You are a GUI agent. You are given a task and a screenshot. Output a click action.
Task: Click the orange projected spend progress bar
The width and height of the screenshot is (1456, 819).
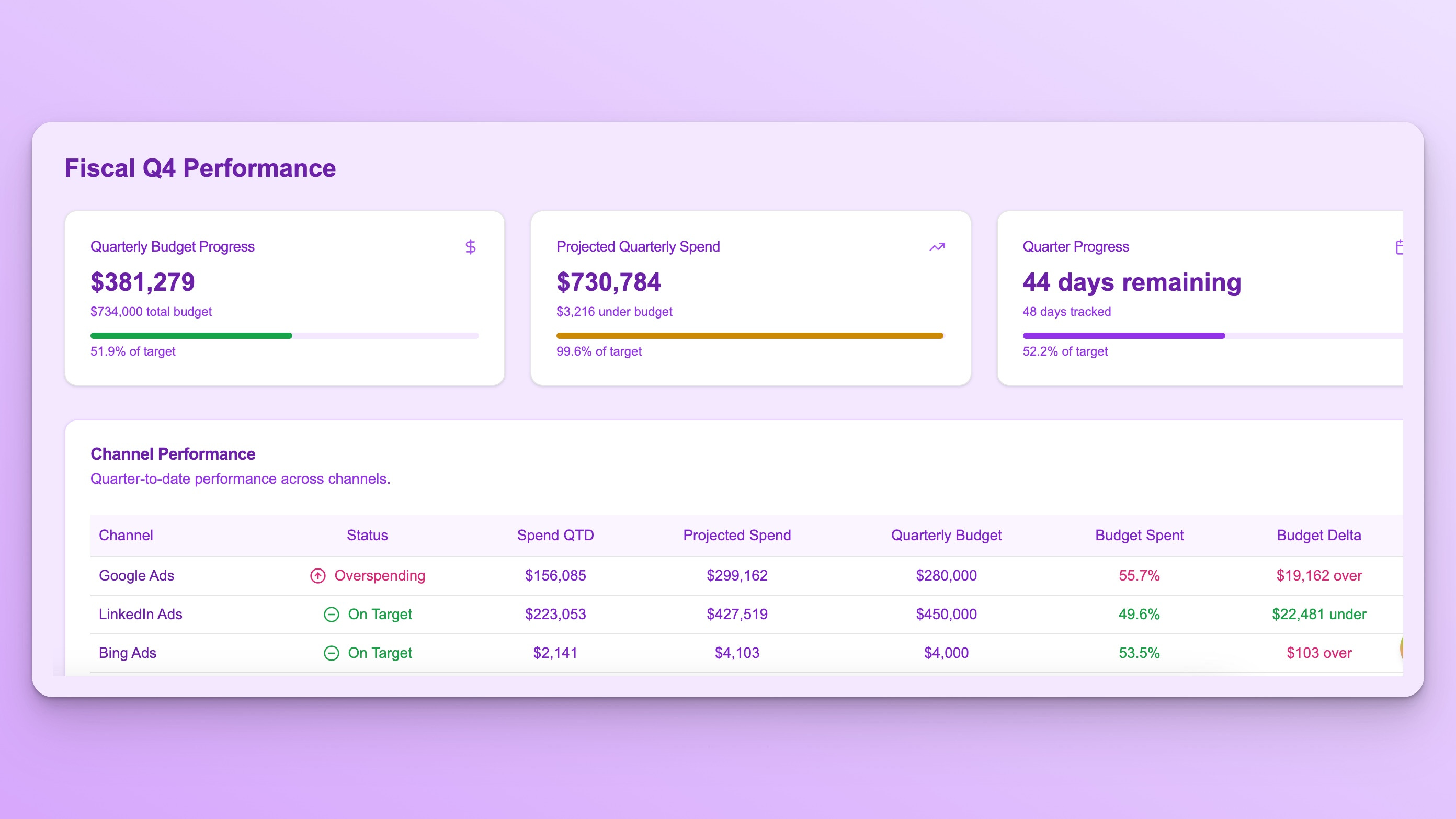click(749, 336)
